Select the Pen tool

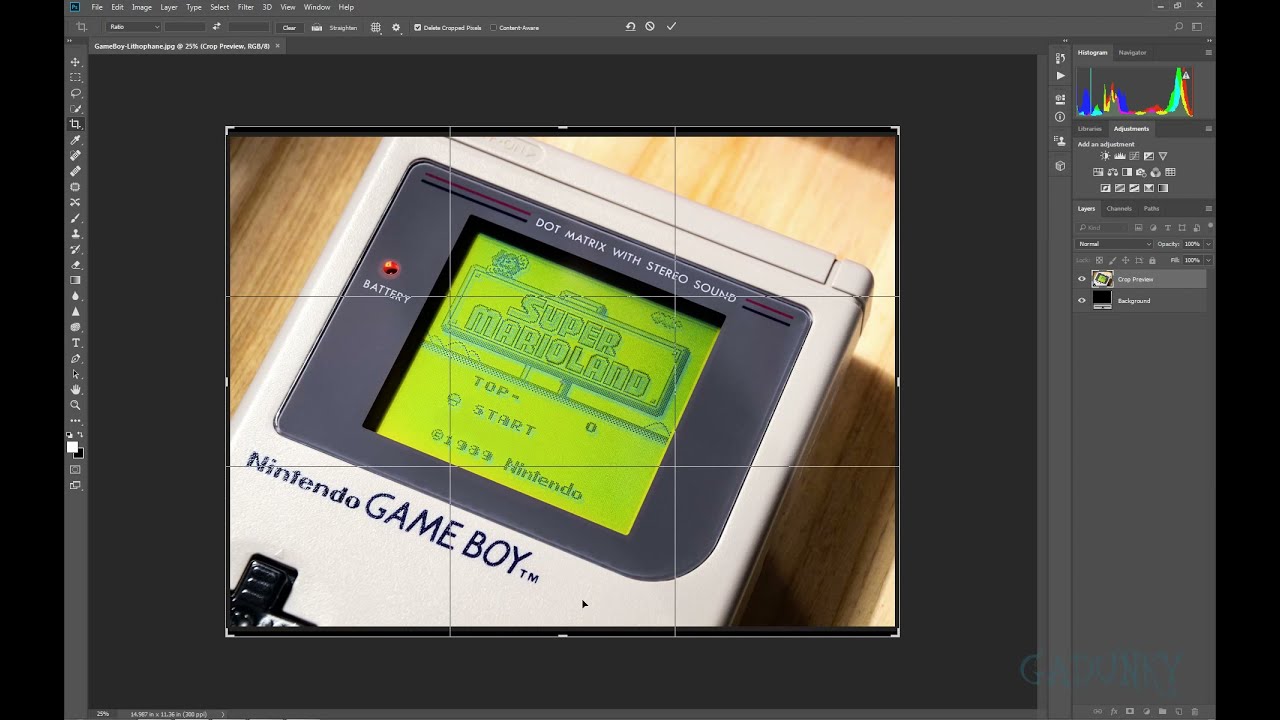75,359
